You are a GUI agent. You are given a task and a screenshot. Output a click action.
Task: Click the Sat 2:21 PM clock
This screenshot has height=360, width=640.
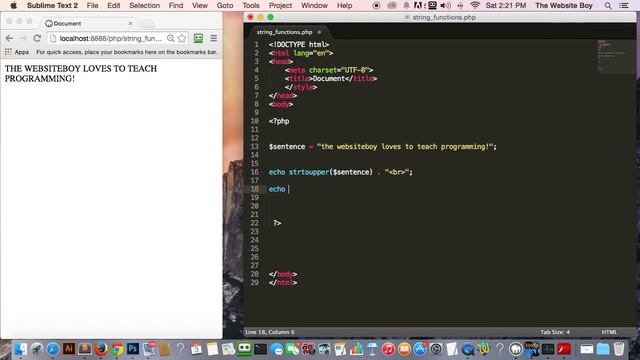[x=506, y=5]
